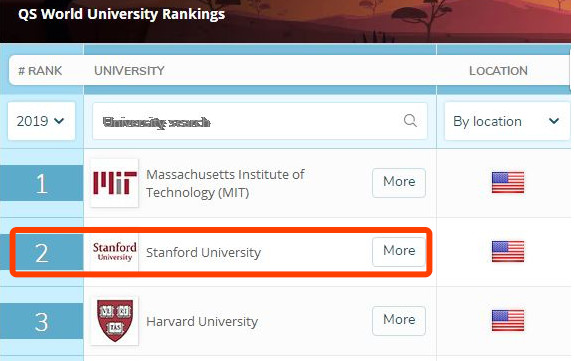This screenshot has width=574, height=361.
Task: Open the Stanford University name link
Action: coord(204,252)
